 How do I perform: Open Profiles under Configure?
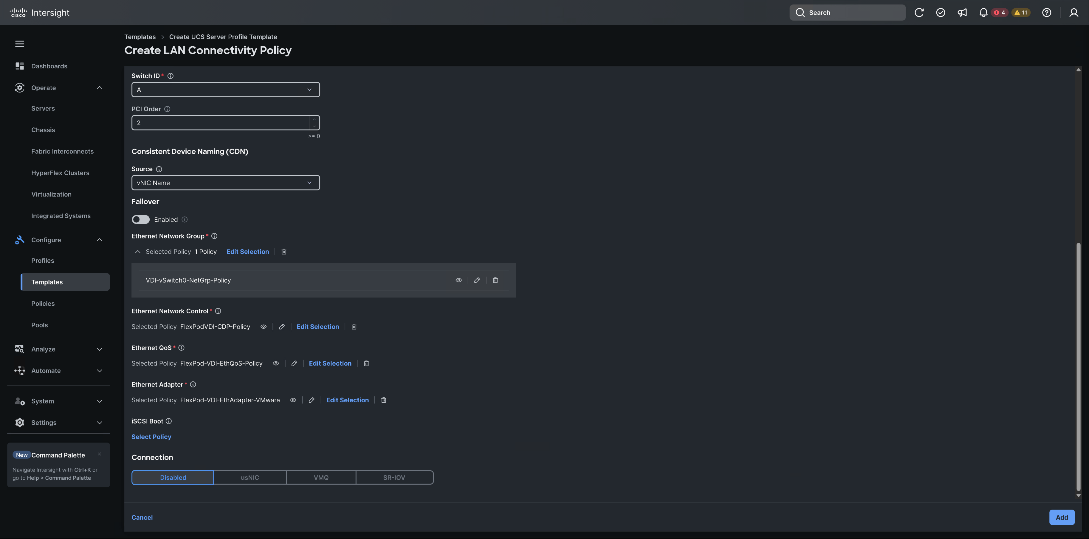click(x=42, y=260)
